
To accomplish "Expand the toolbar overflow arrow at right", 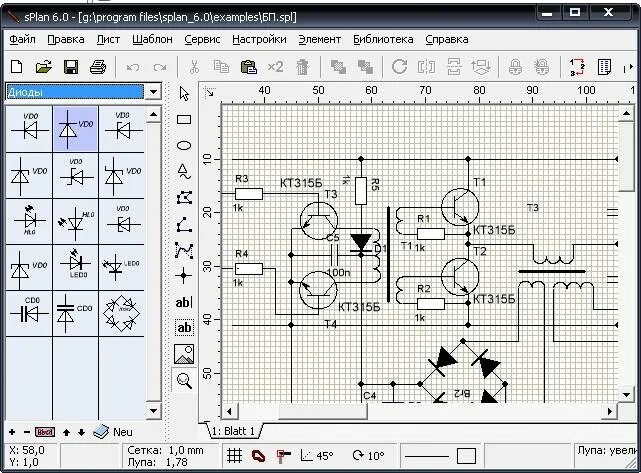I will (629, 67).
